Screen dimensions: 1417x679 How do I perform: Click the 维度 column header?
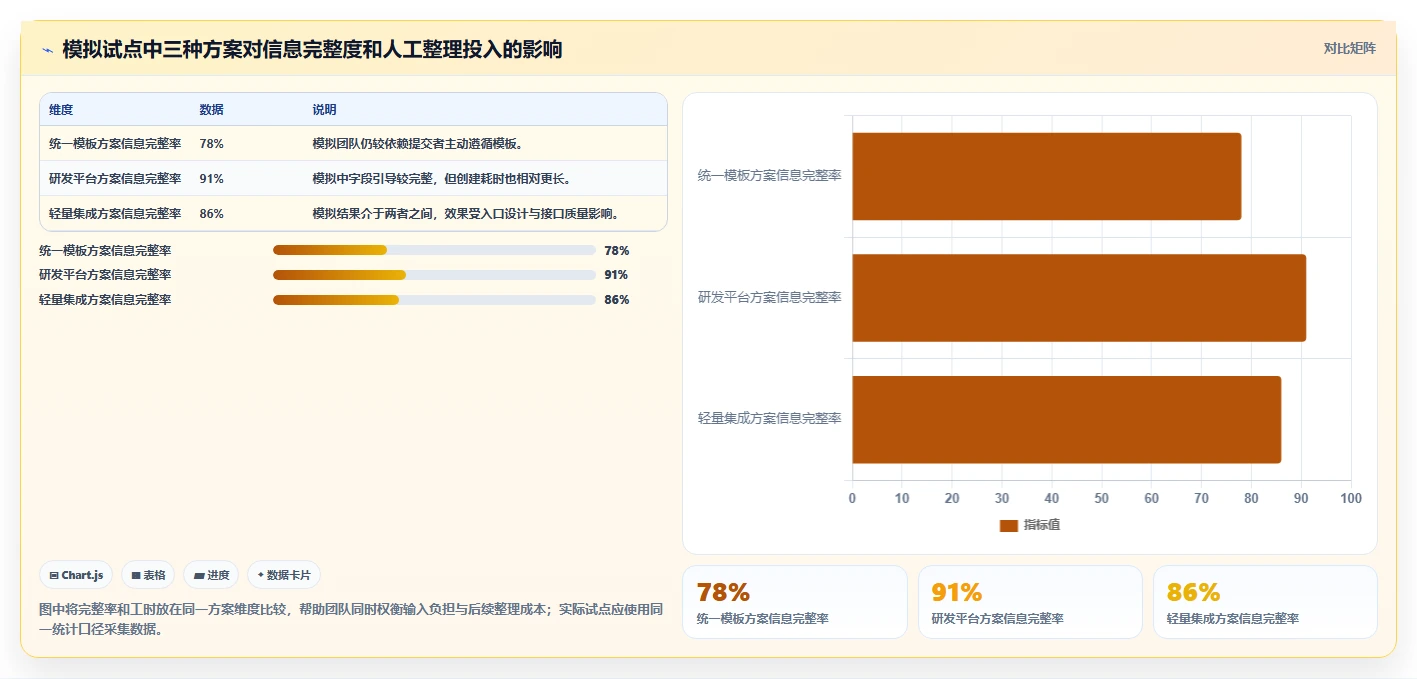[61, 110]
